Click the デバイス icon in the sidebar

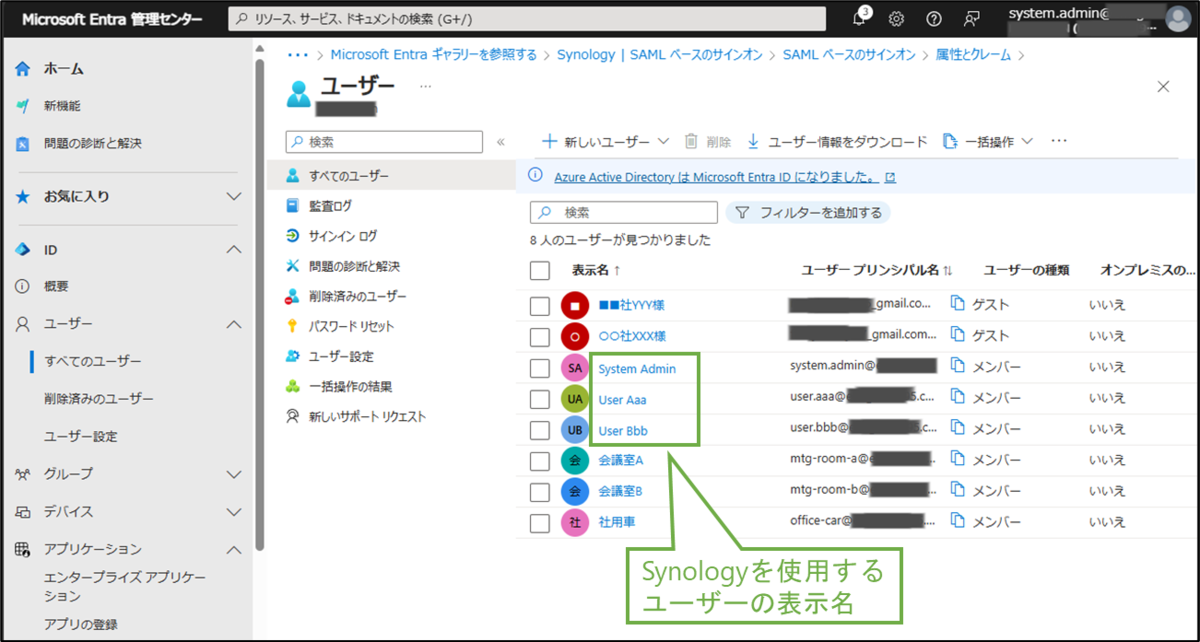point(23,512)
